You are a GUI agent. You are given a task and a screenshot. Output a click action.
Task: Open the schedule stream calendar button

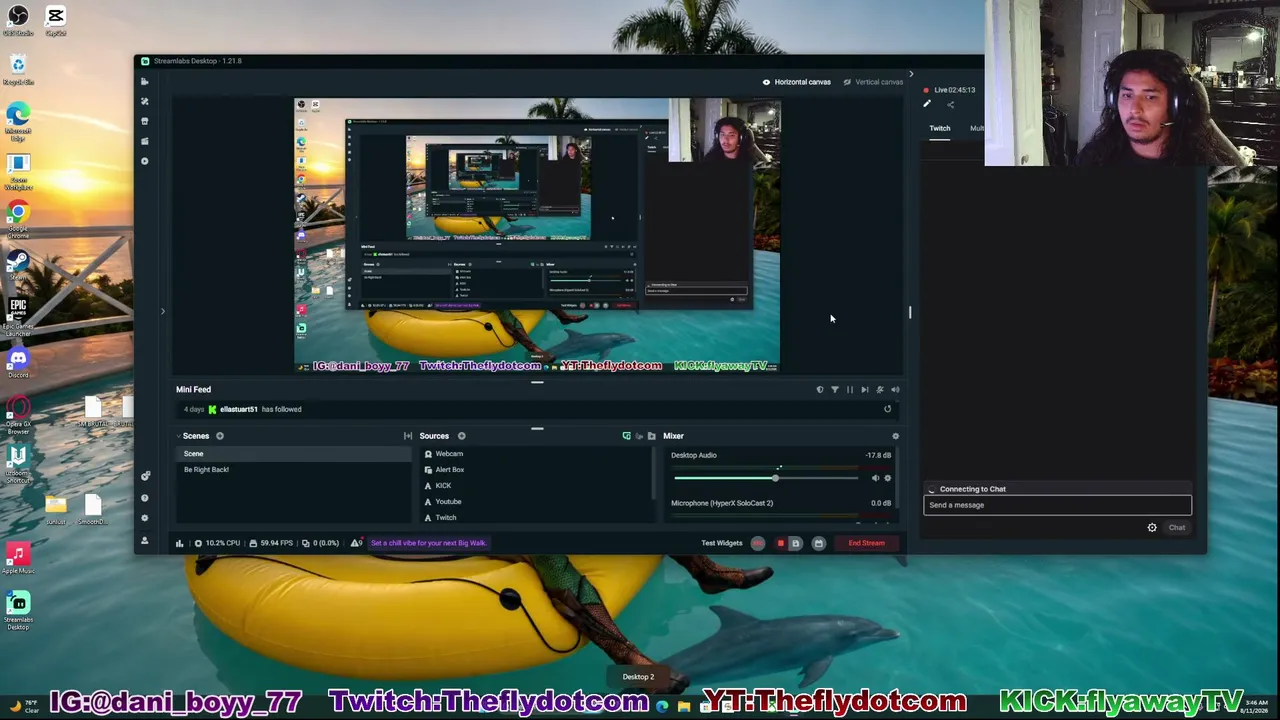819,543
